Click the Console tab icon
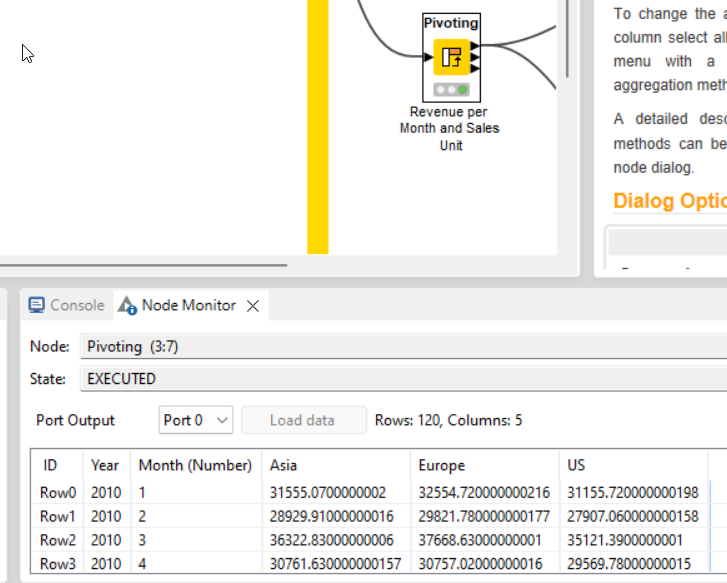 pos(37,305)
